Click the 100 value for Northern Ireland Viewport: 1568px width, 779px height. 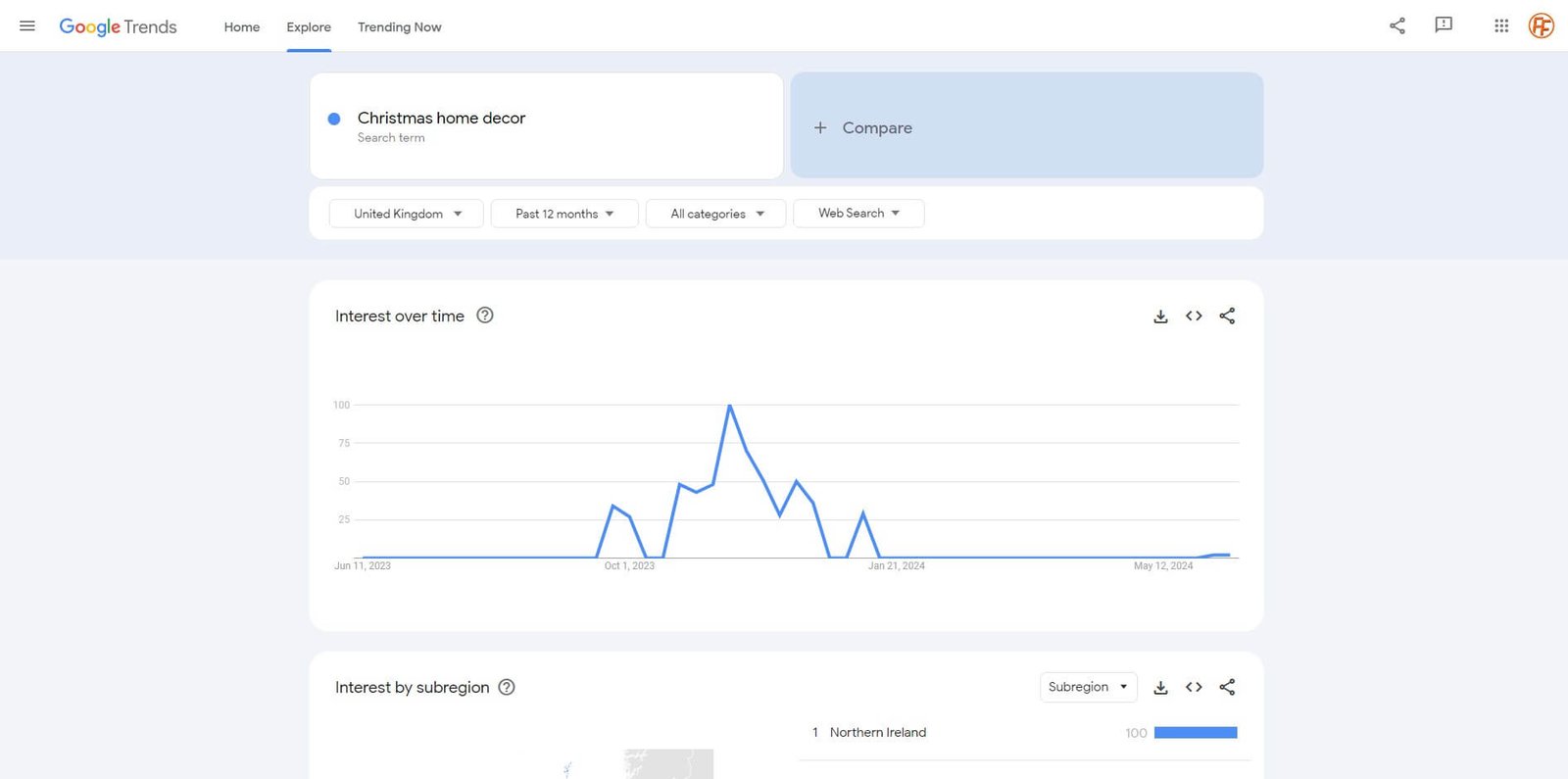(1136, 733)
